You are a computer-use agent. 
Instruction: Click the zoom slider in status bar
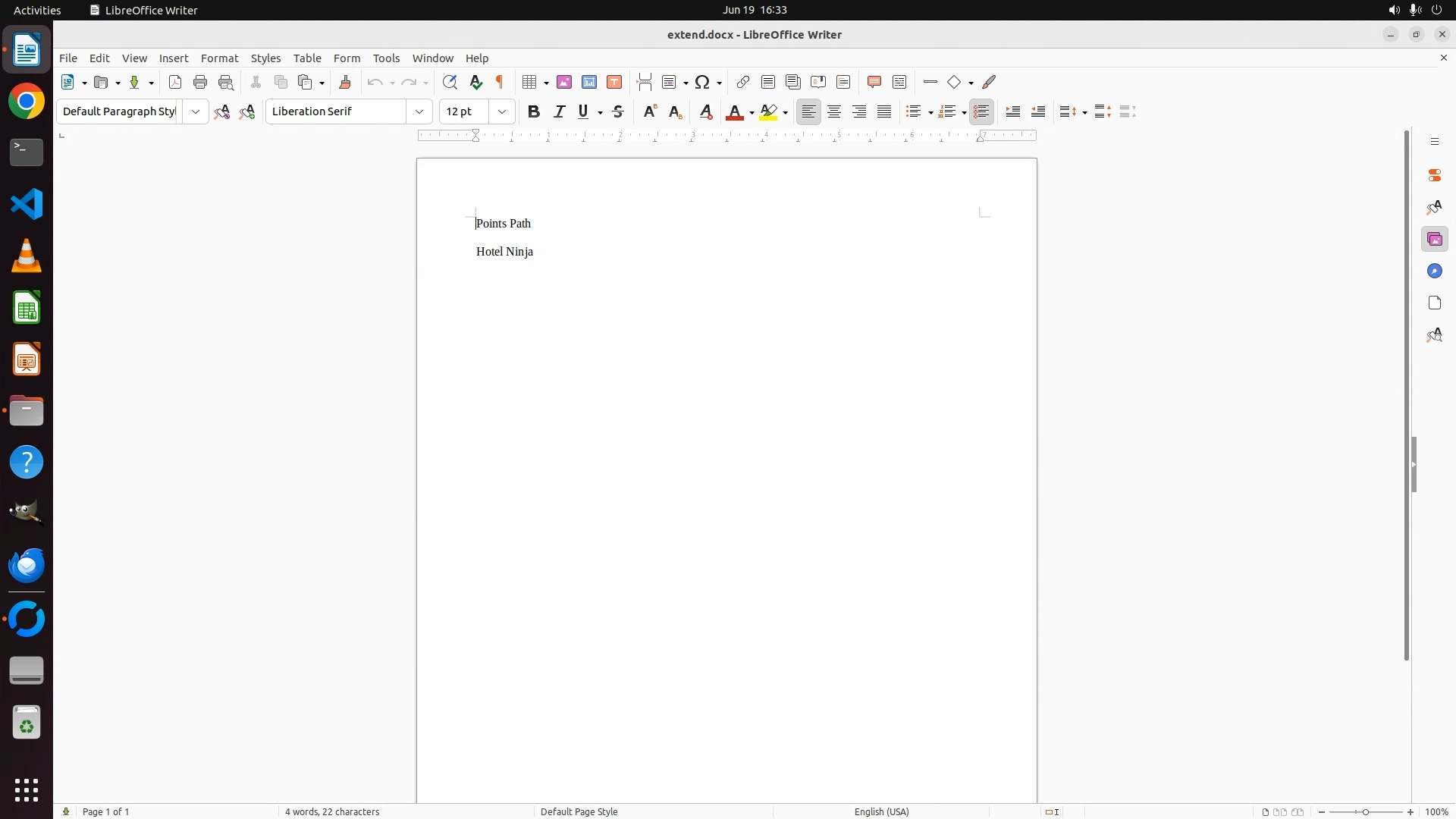[x=1366, y=811]
